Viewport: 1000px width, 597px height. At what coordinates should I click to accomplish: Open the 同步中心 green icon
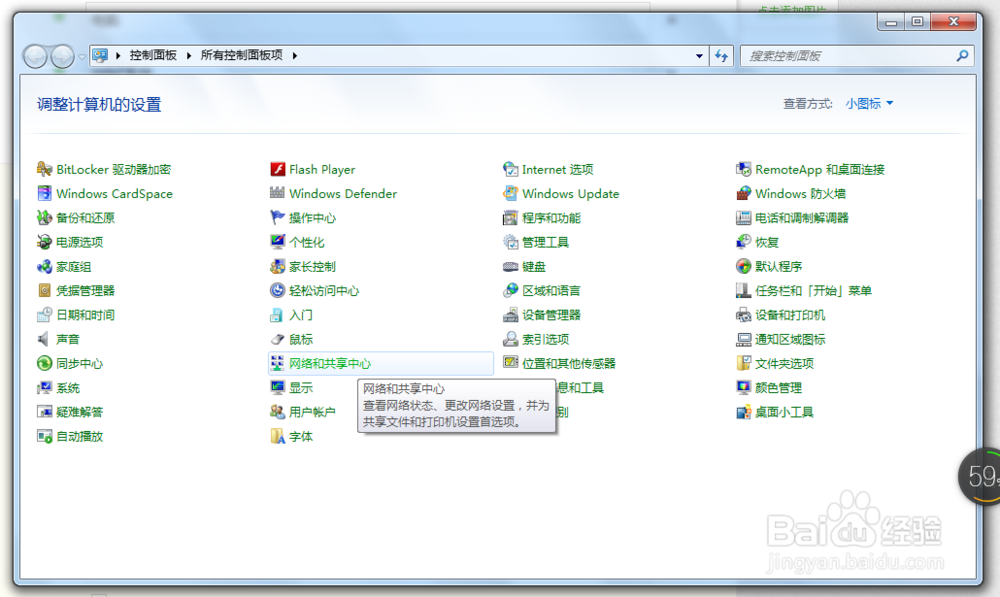tap(44, 363)
